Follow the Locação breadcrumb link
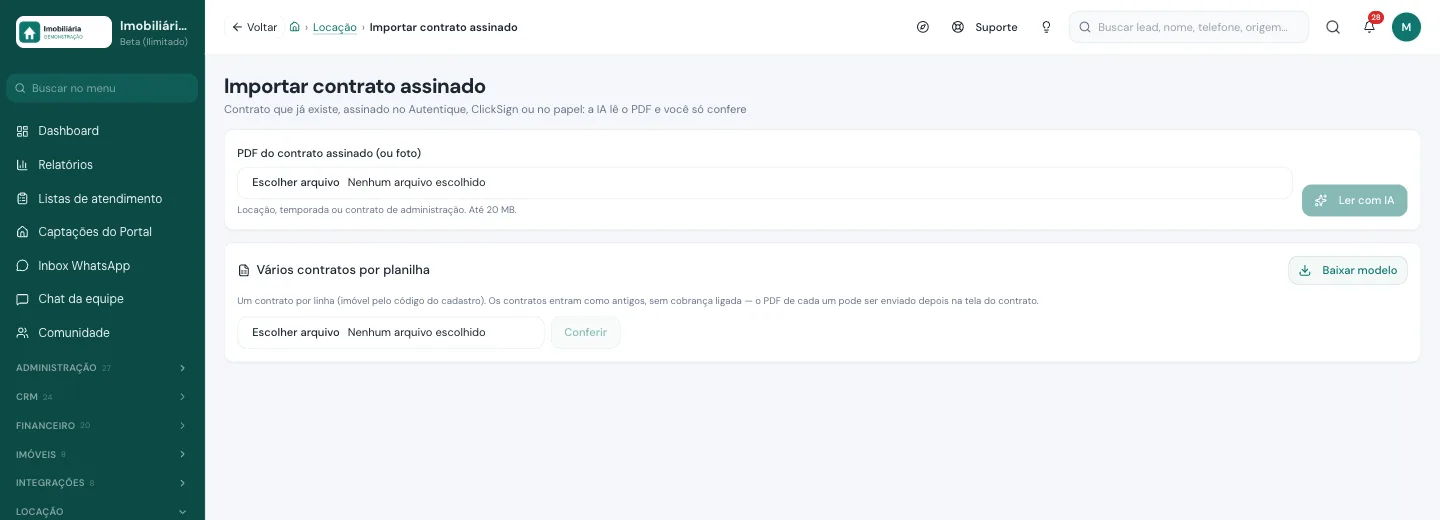 click(335, 27)
